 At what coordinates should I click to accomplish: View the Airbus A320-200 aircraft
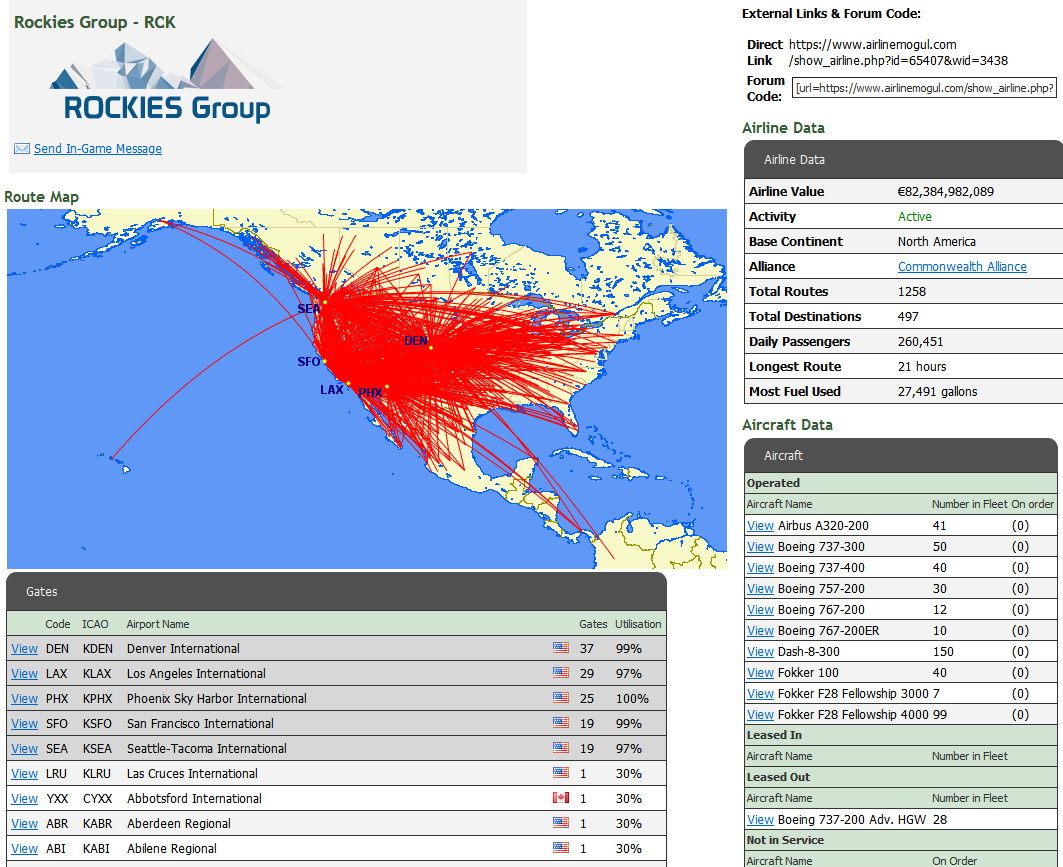click(760, 526)
